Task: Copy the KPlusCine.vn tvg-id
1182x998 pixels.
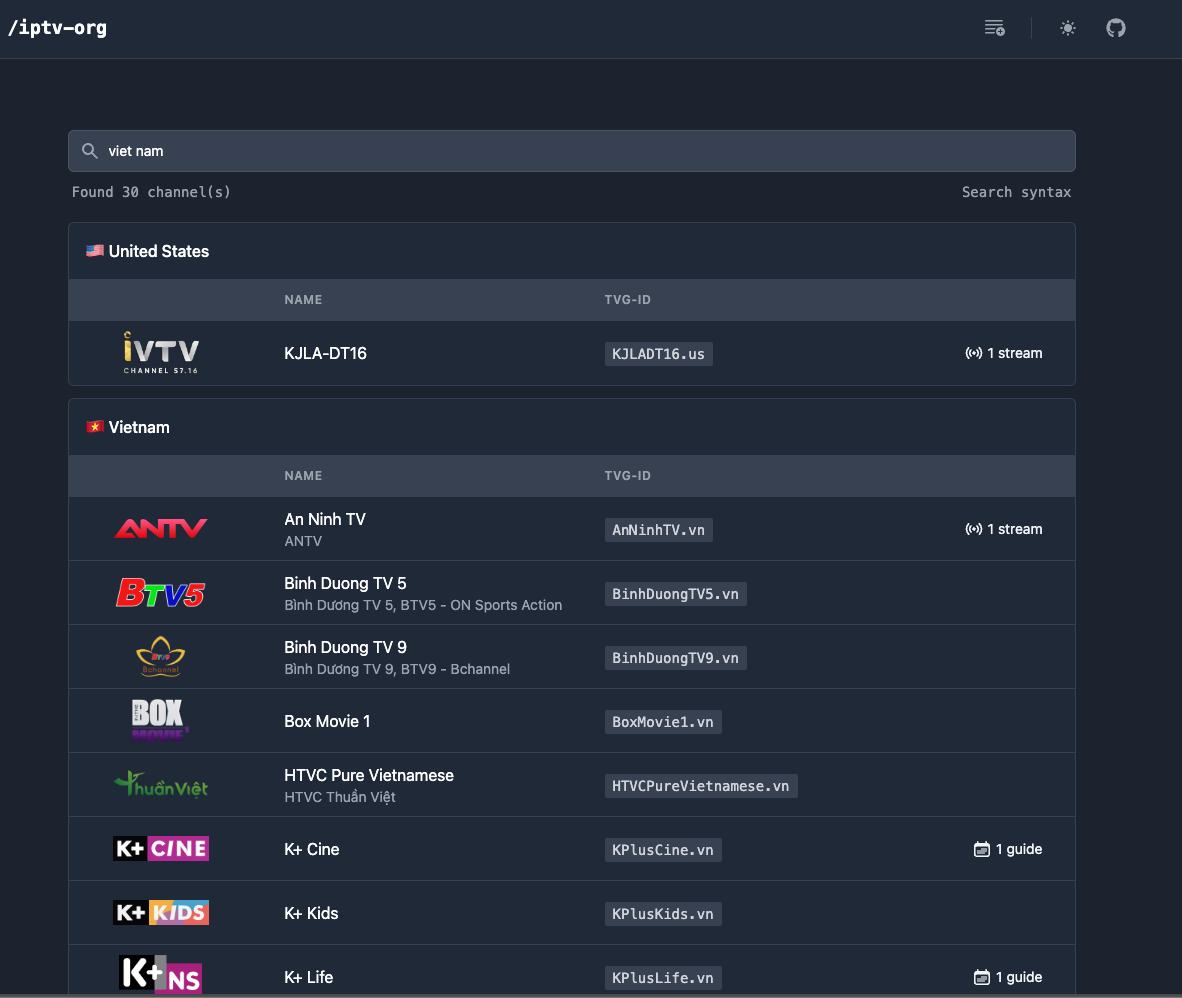Action: 663,850
